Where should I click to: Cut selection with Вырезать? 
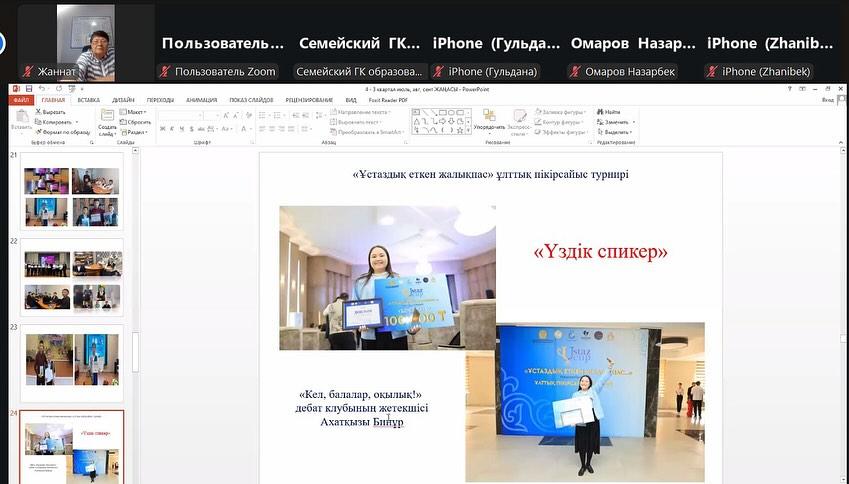coord(50,112)
